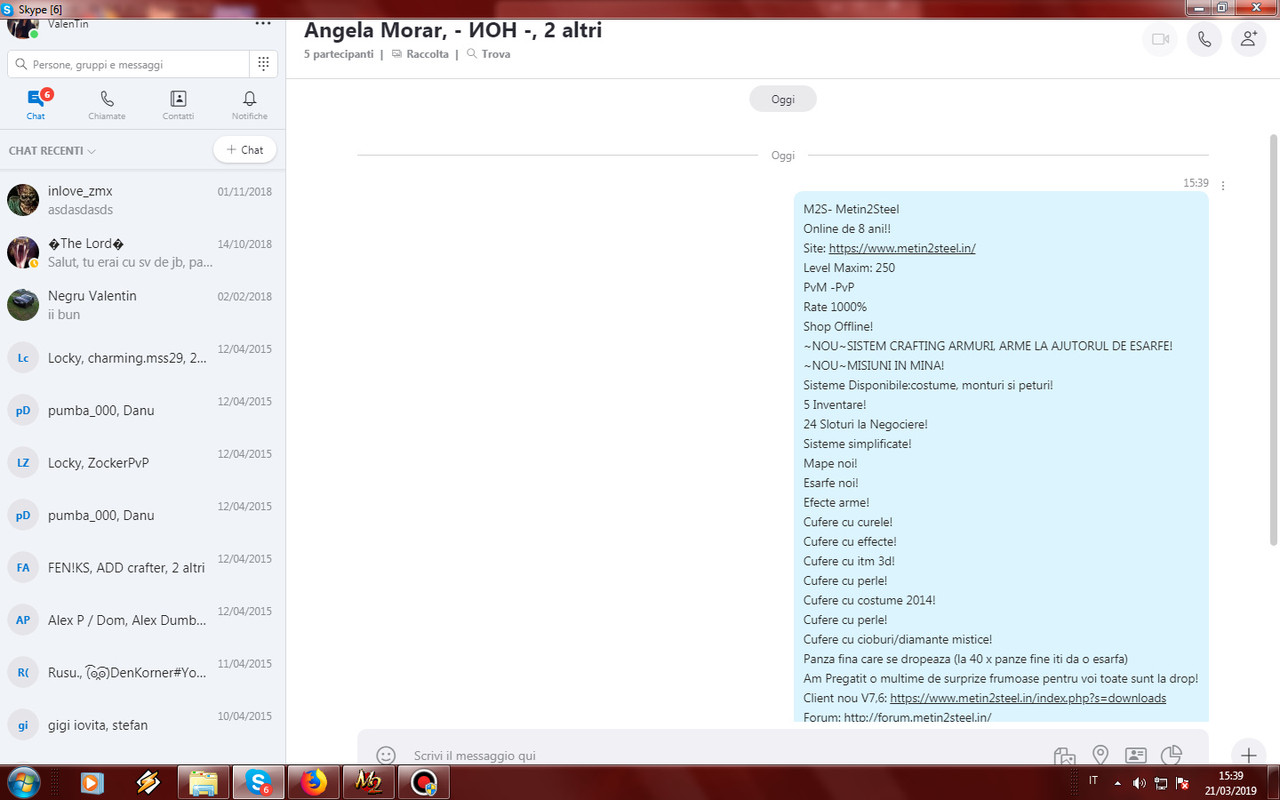The image size is (1280, 800).
Task: Switch to the Contatti tab
Action: (x=178, y=104)
